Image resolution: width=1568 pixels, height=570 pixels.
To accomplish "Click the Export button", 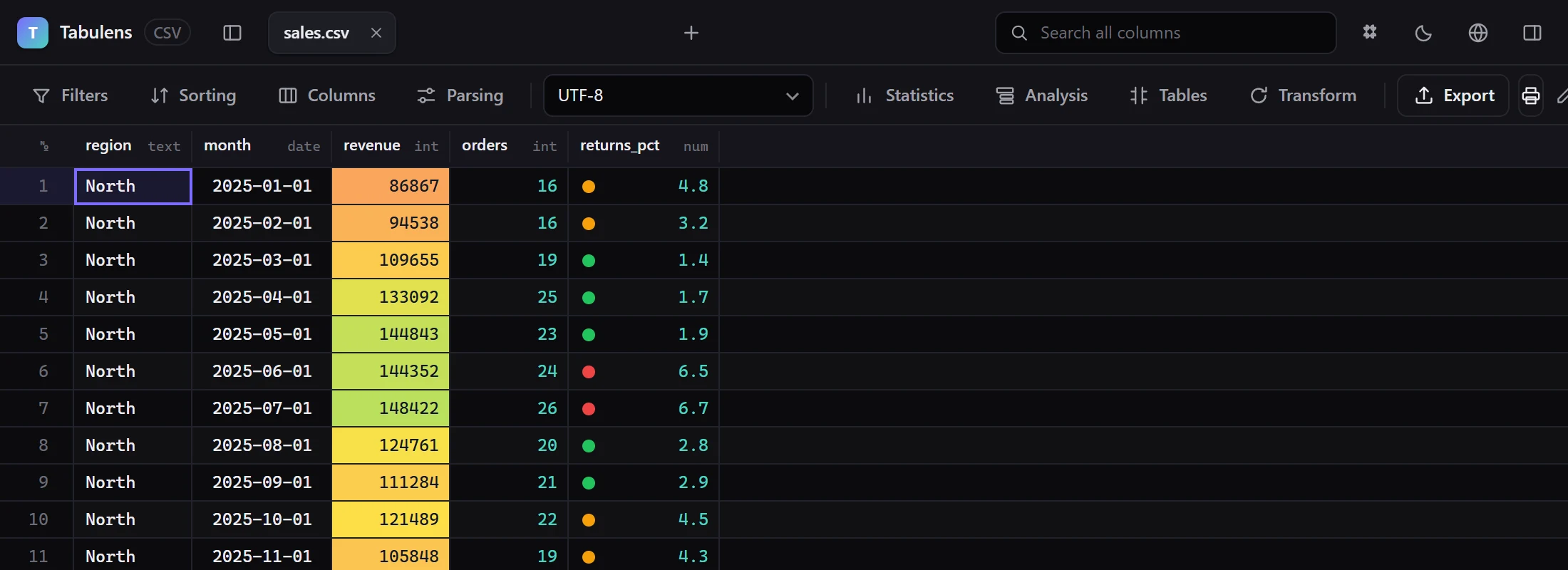I will point(1453,95).
